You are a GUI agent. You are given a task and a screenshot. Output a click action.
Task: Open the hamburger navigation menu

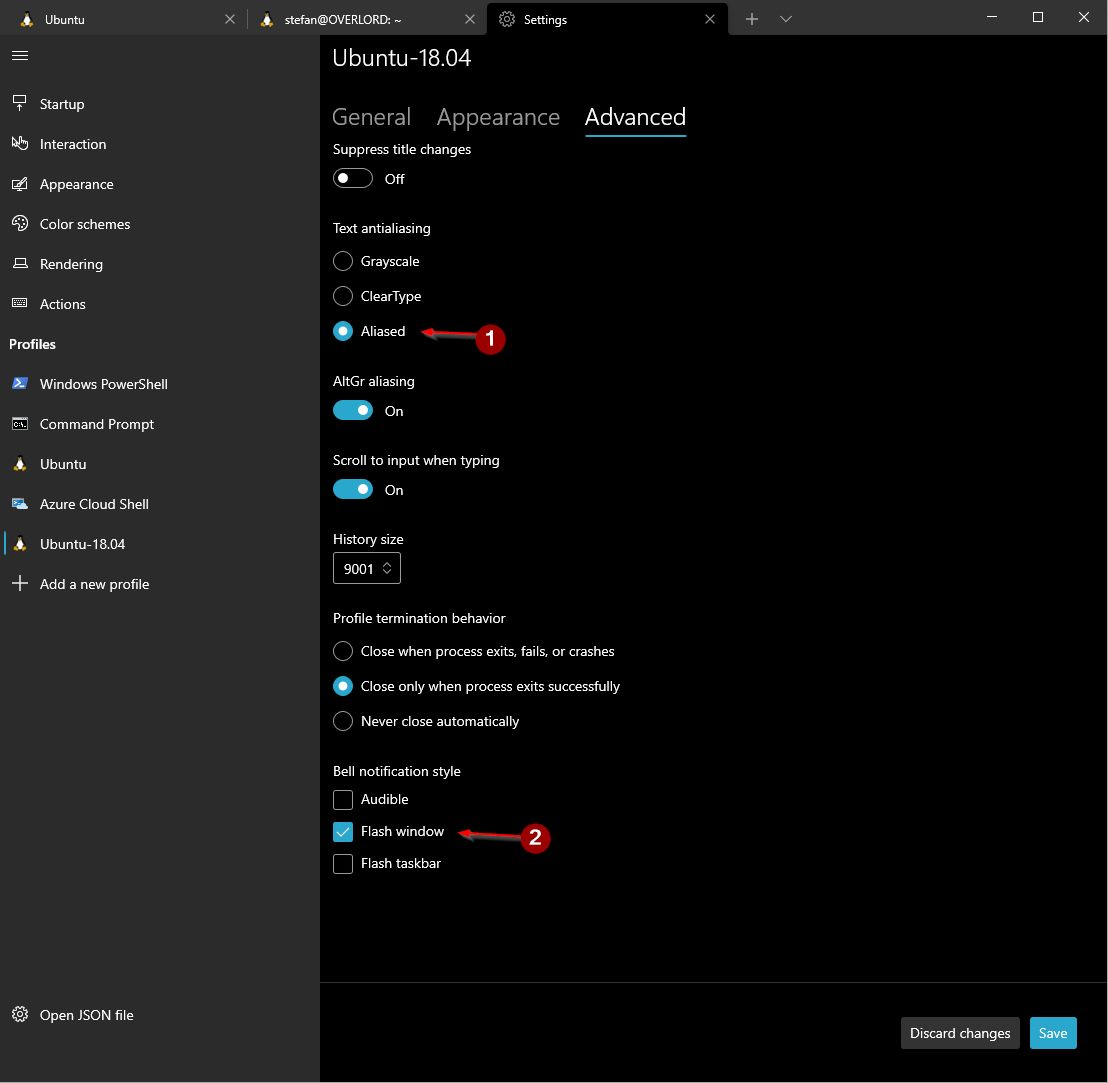tap(20, 55)
